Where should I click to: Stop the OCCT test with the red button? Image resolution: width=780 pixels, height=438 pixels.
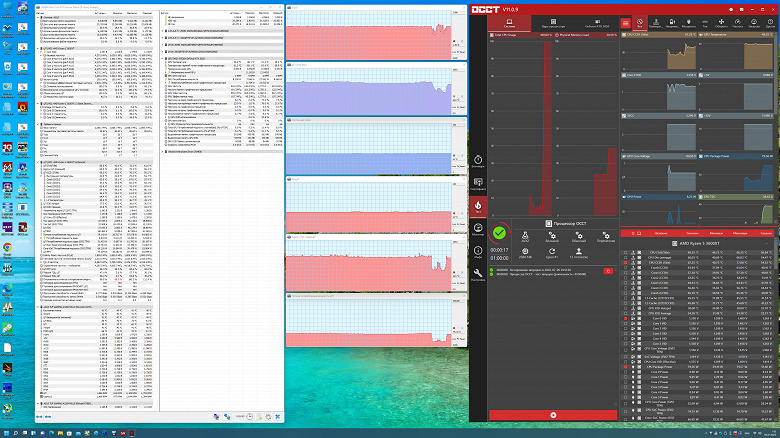point(553,415)
